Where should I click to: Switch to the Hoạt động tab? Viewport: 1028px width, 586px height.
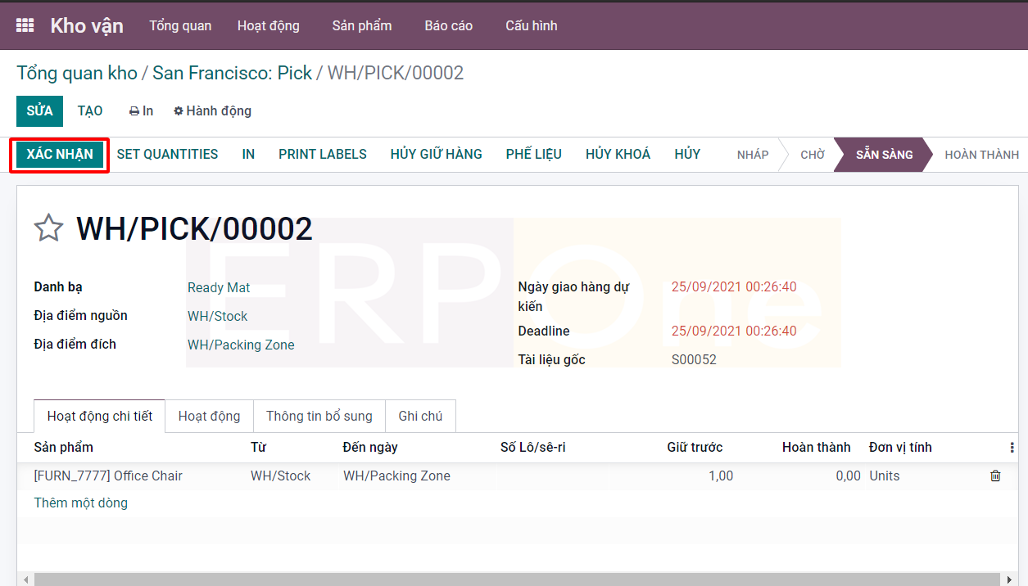point(209,416)
